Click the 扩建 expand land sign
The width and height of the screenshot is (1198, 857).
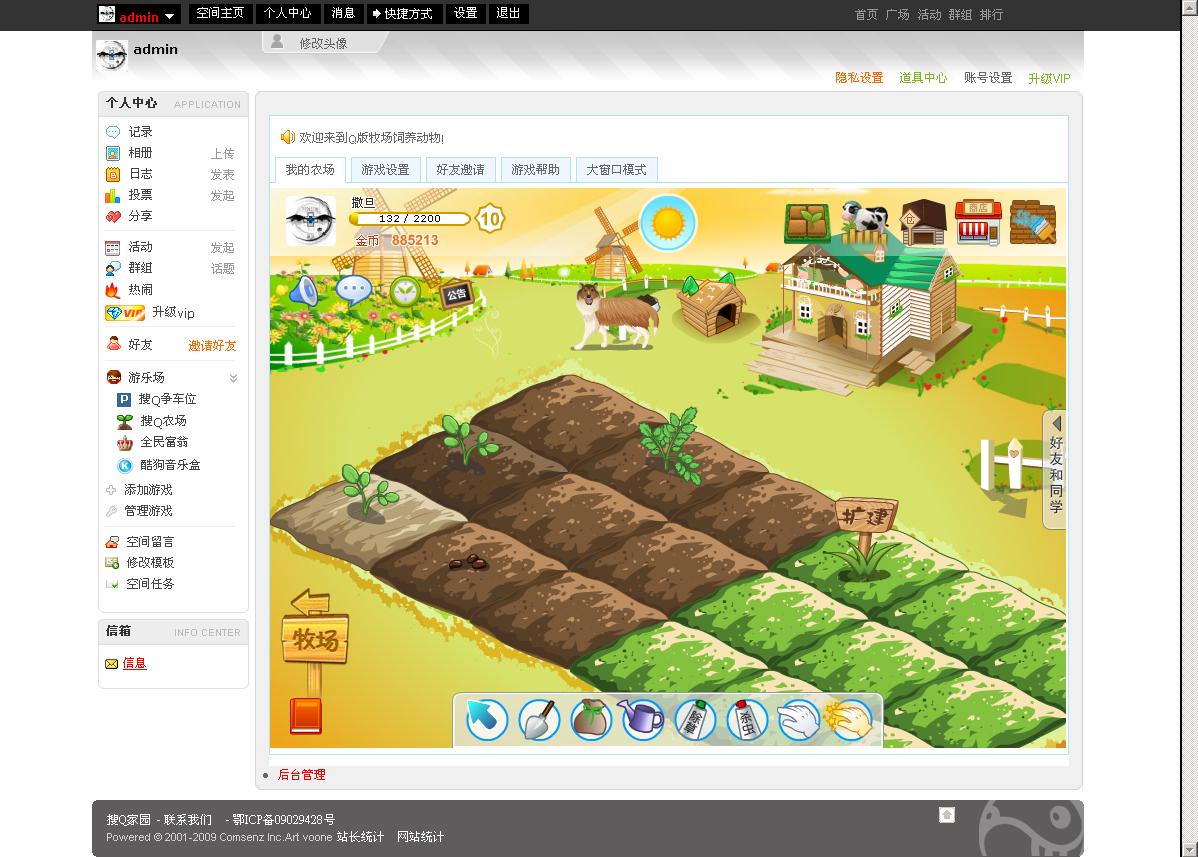click(x=866, y=516)
